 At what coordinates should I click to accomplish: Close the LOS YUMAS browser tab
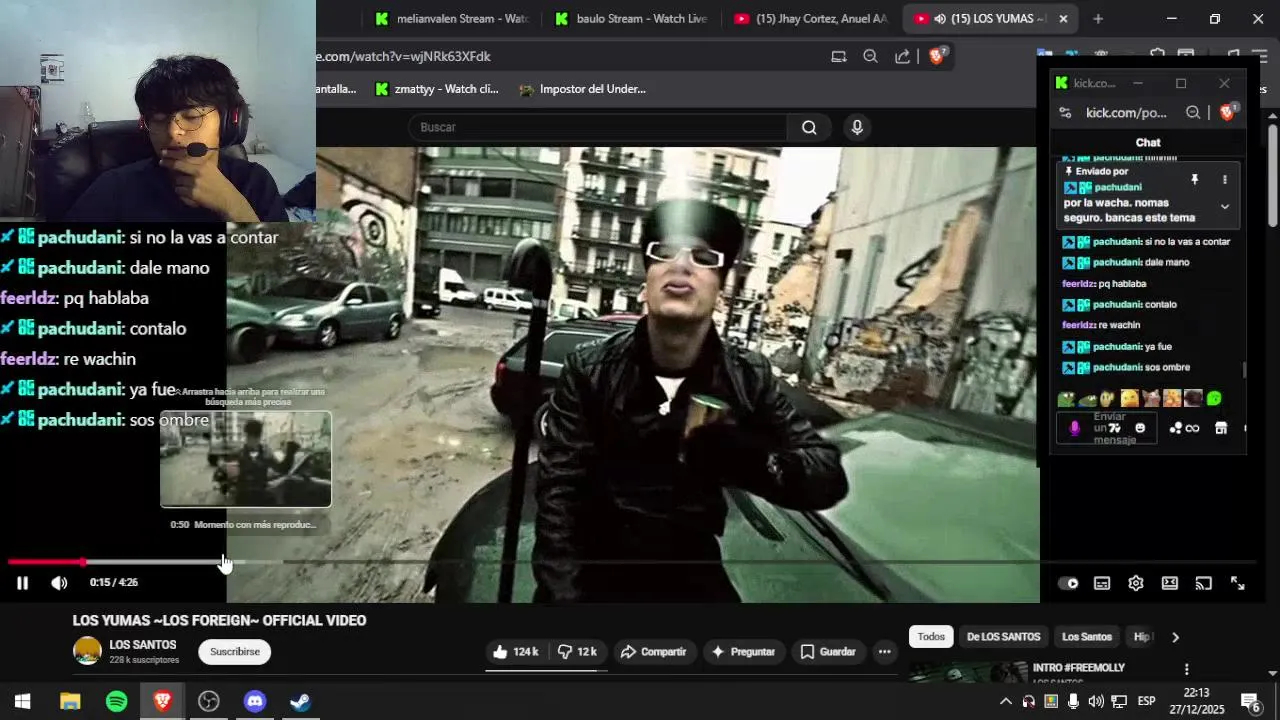(x=1063, y=19)
